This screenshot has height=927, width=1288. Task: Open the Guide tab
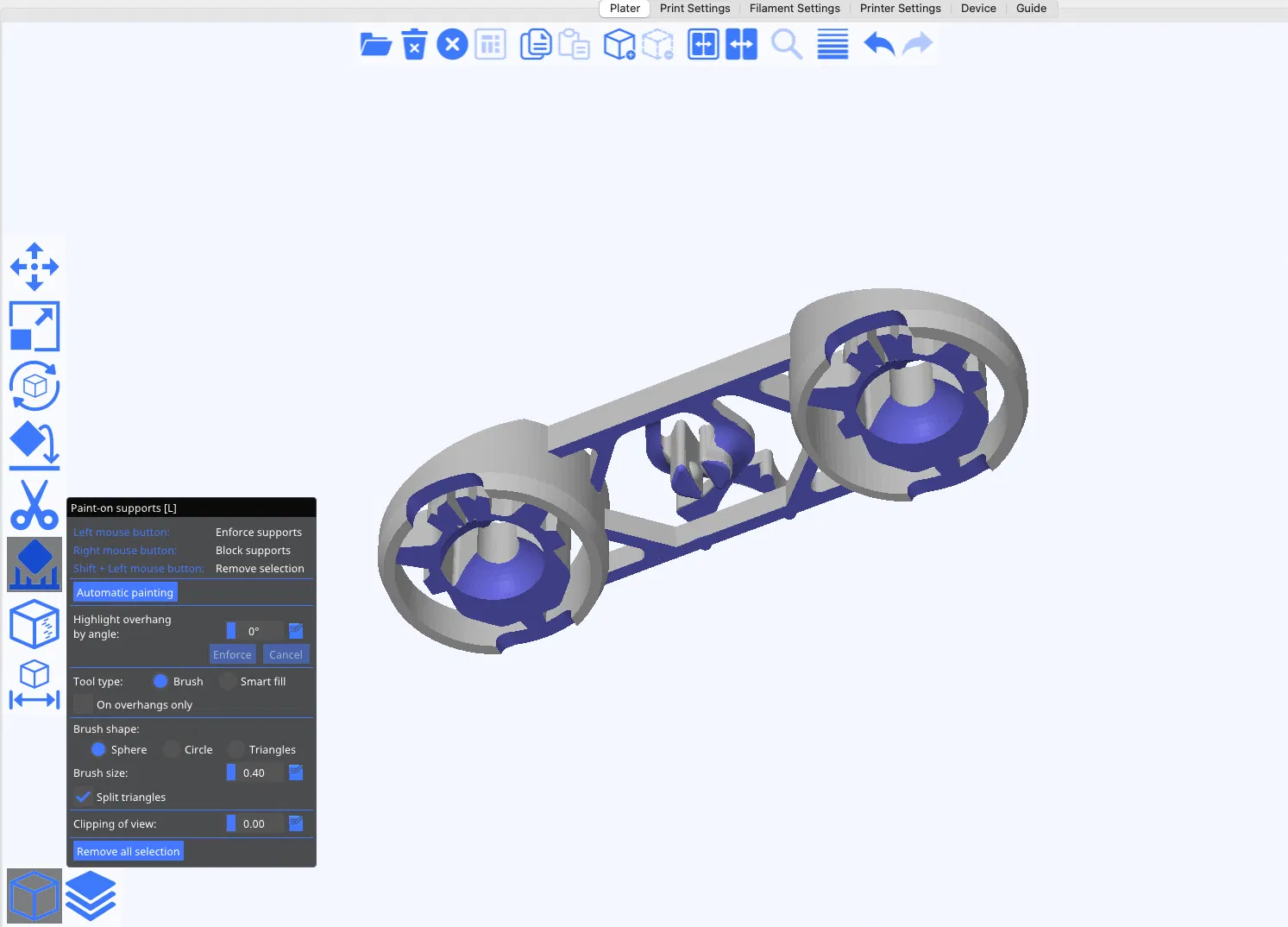point(1031,9)
